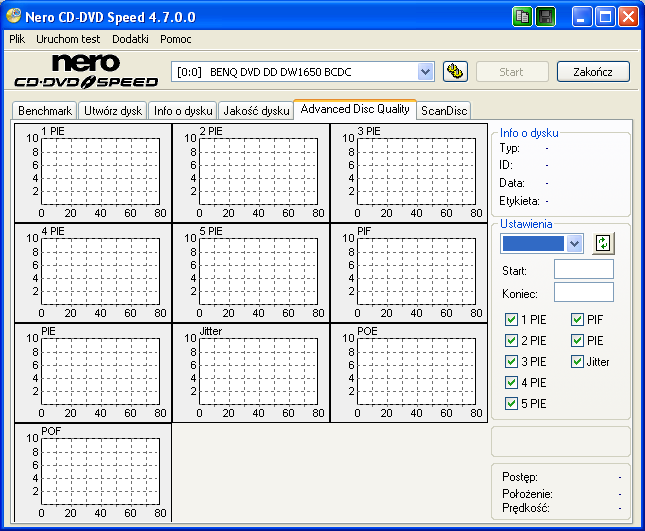This screenshot has width=645, height=531.
Task: Close the Nero CD-DVD Speed window
Action: click(628, 17)
